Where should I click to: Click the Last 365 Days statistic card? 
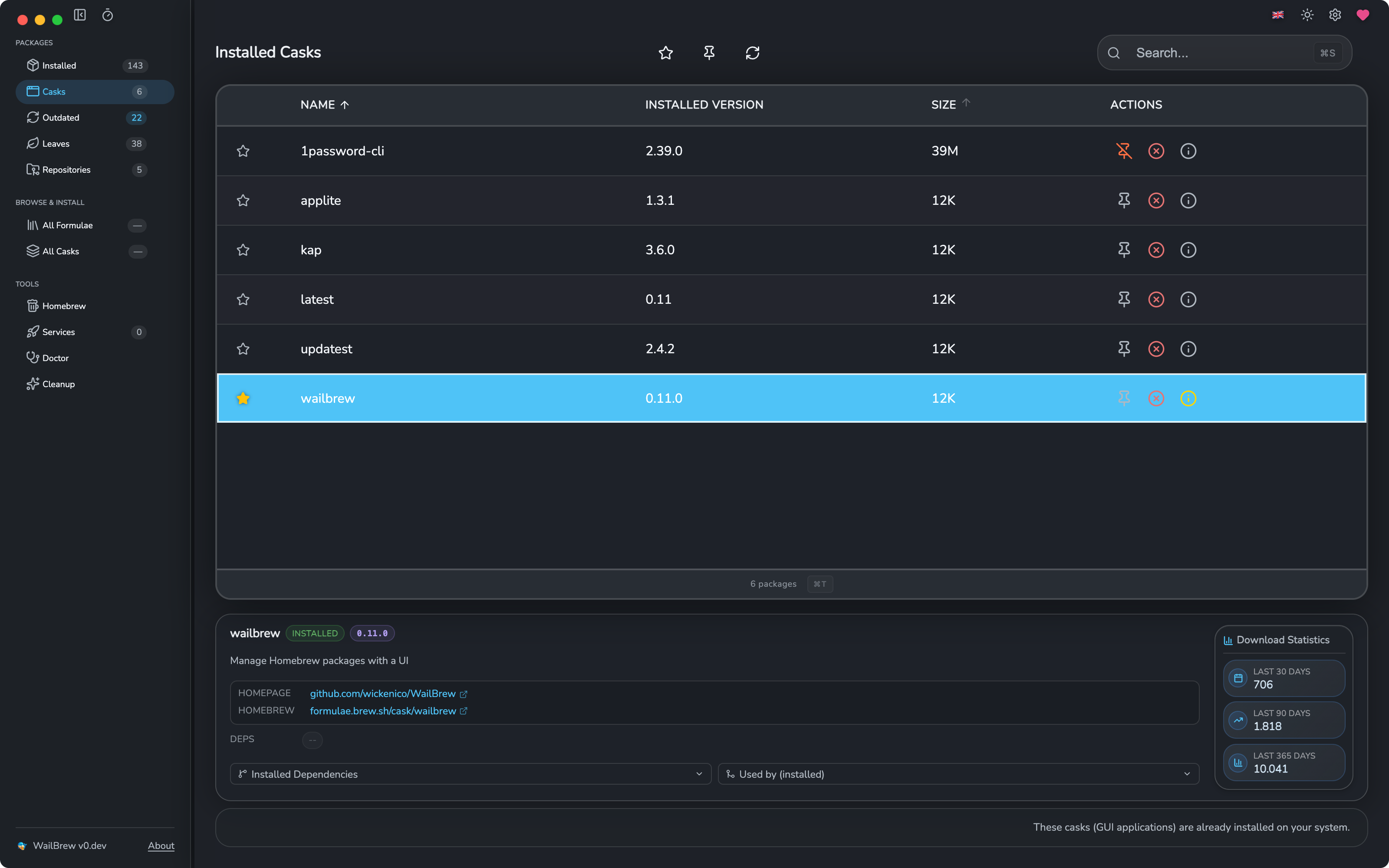(1284, 763)
